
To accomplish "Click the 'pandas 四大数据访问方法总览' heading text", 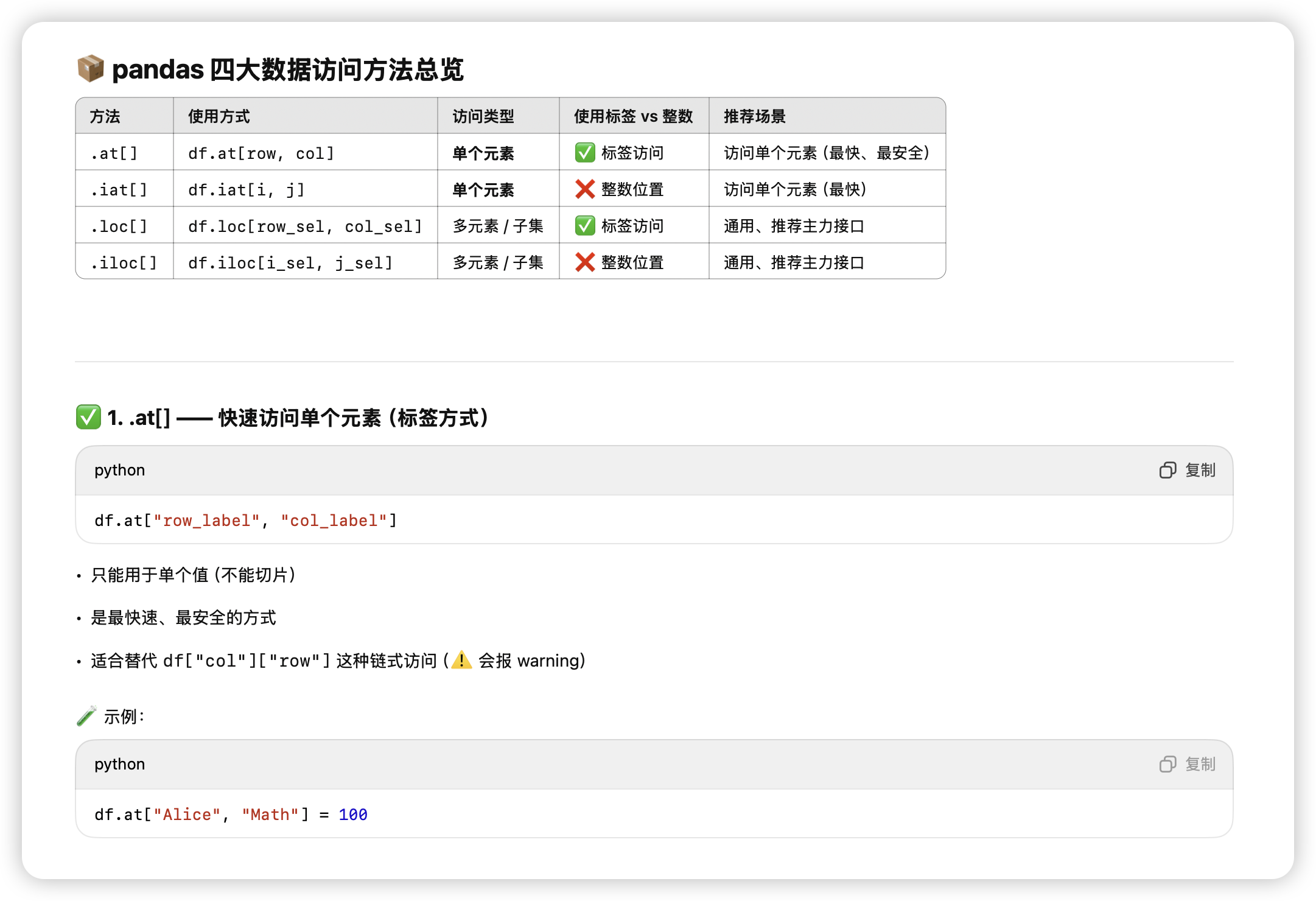I will [x=288, y=69].
